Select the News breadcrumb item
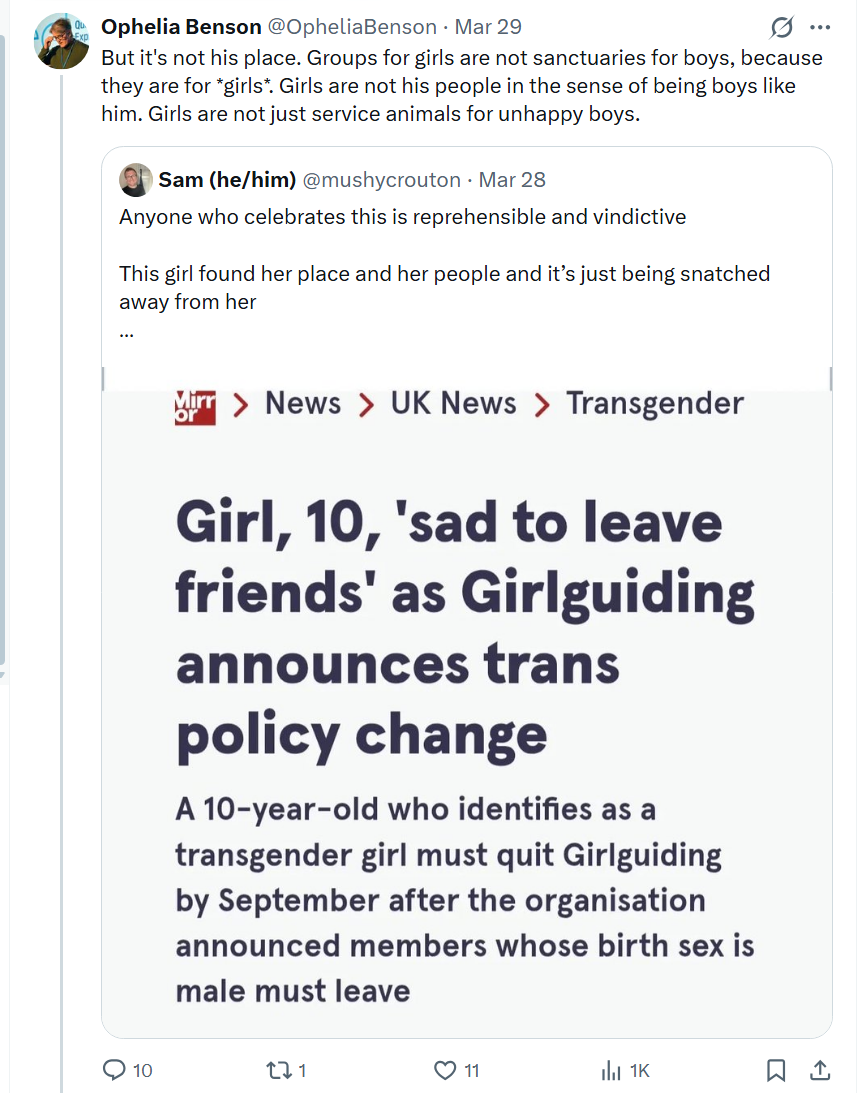The height and width of the screenshot is (1093, 863). [303, 403]
